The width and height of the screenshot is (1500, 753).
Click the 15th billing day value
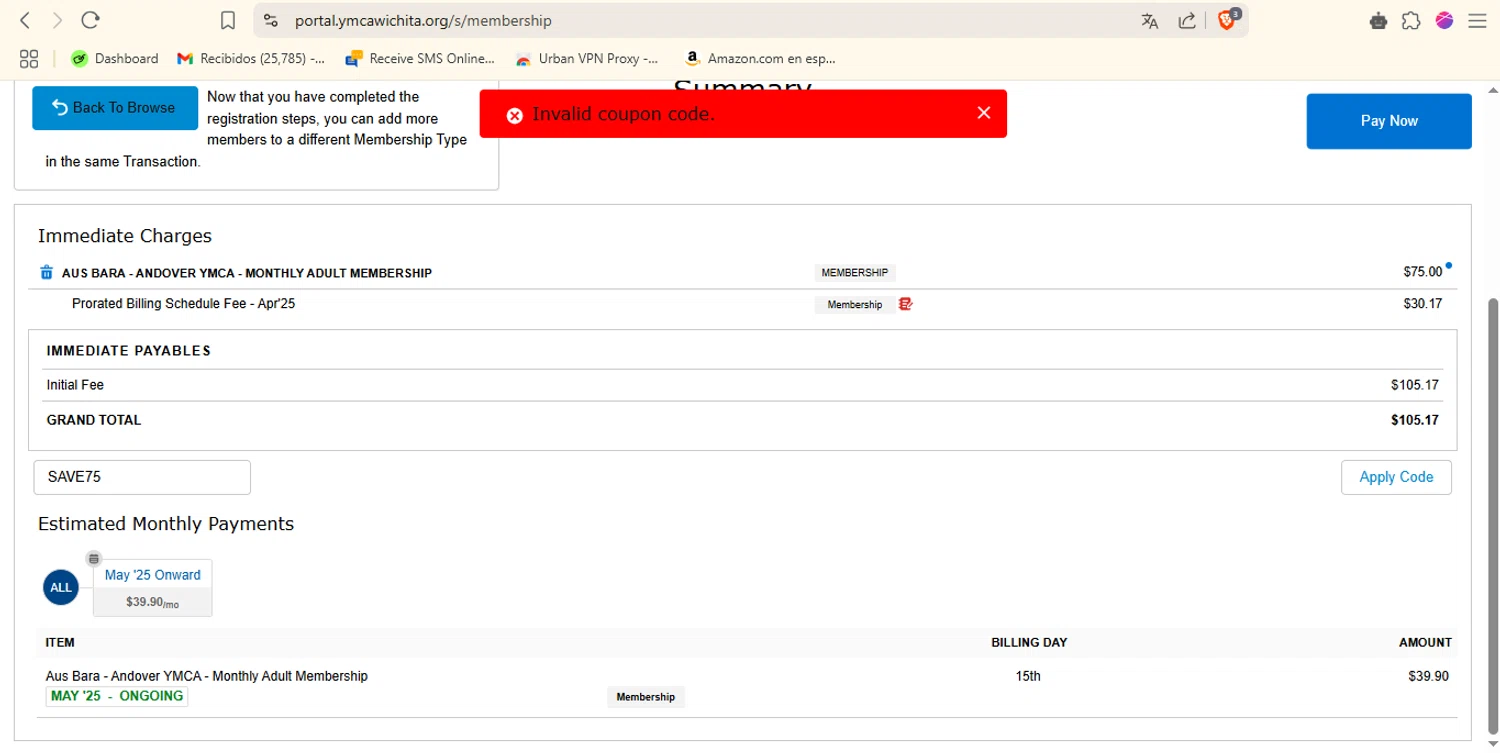(x=1028, y=676)
